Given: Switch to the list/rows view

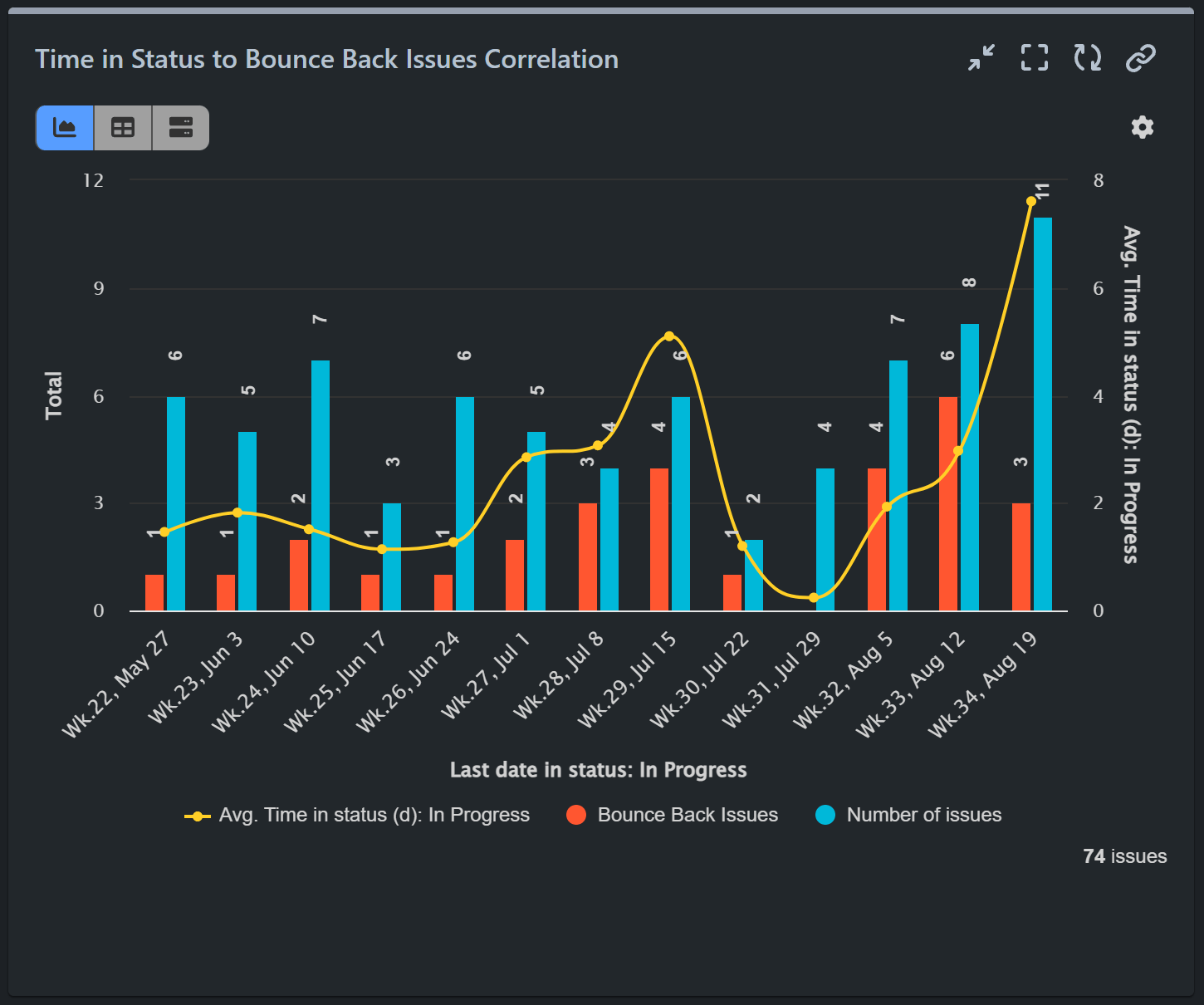Looking at the screenshot, I should pos(180,128).
